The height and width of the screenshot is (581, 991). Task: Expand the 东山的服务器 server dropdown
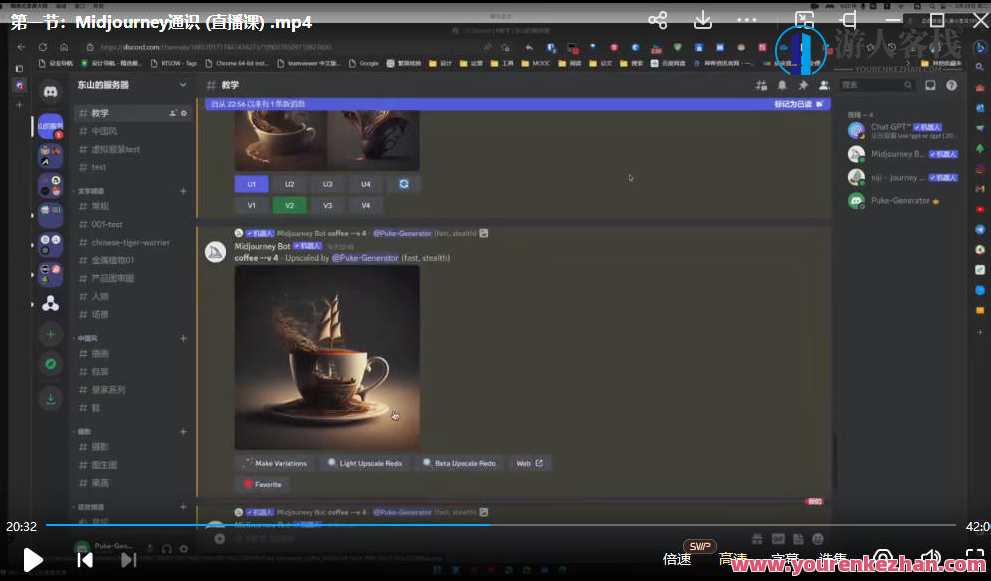183,86
